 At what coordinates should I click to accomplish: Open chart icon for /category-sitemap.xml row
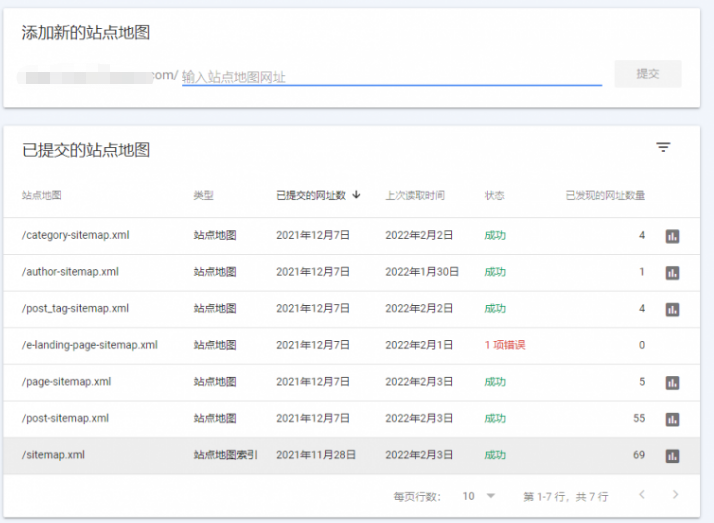point(673,236)
